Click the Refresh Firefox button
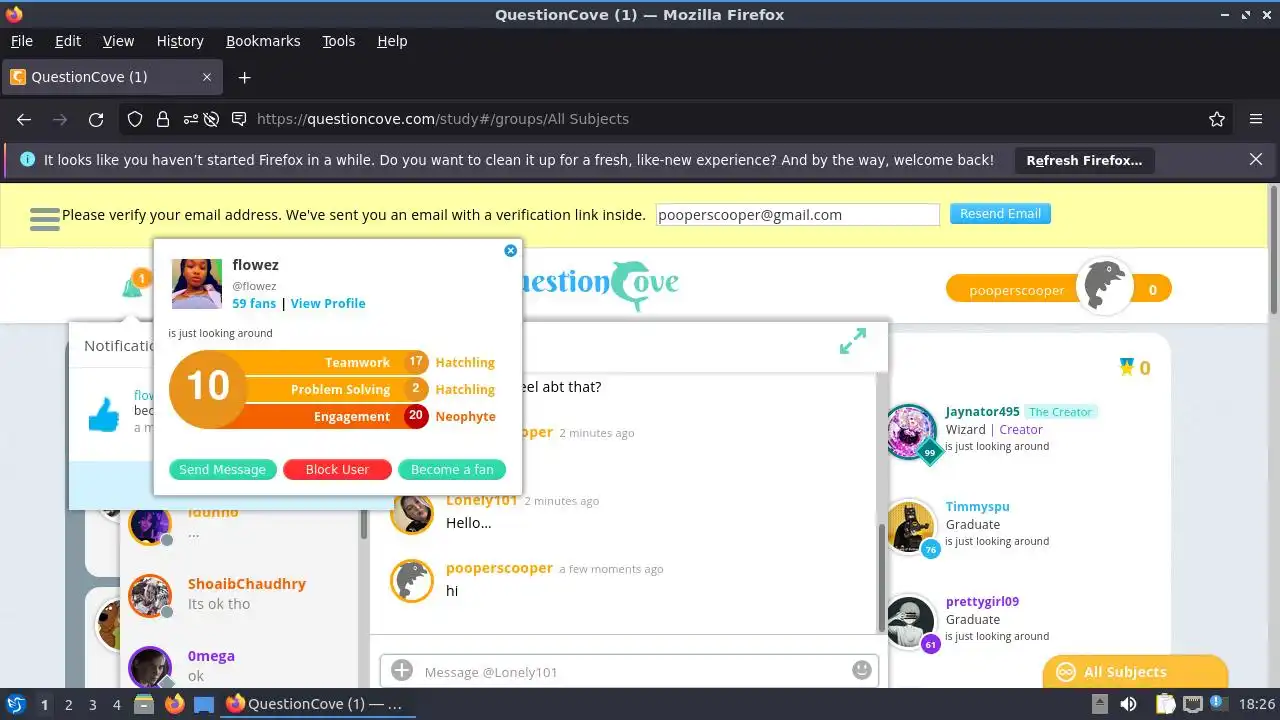This screenshot has width=1280, height=720. [x=1084, y=160]
